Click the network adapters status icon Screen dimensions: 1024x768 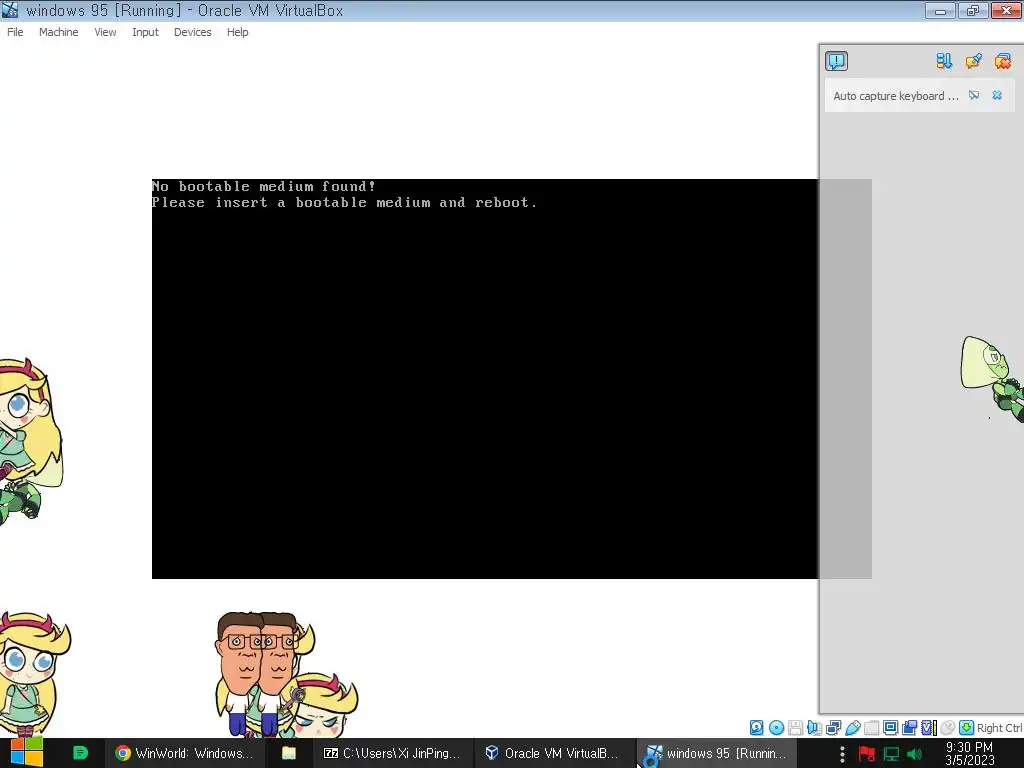coord(833,728)
